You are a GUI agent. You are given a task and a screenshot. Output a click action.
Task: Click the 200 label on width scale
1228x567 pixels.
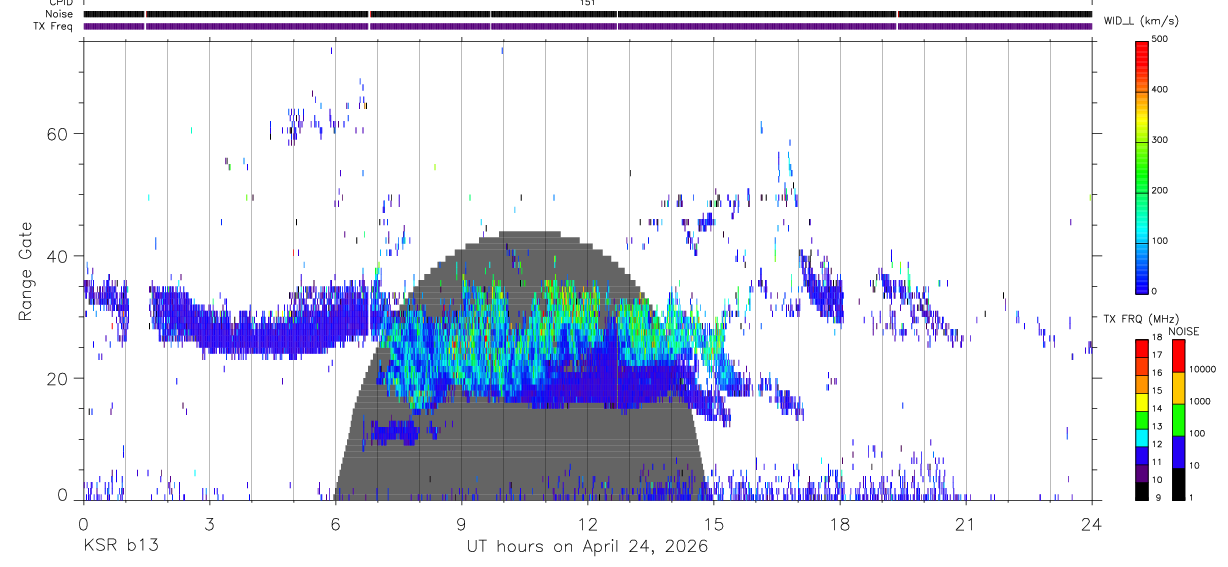[1160, 191]
